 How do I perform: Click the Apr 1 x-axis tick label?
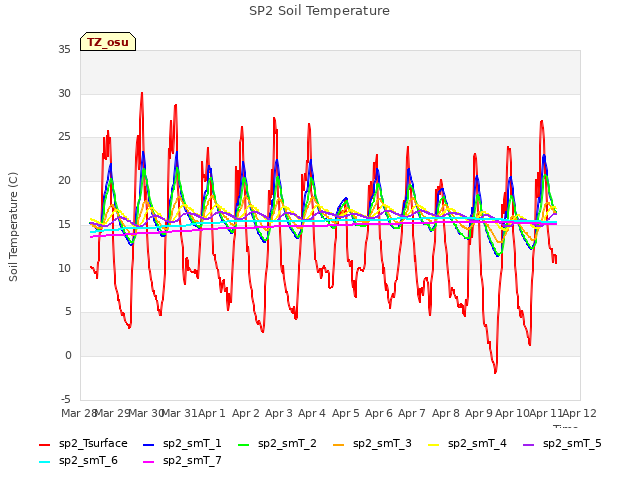[x=212, y=413]
